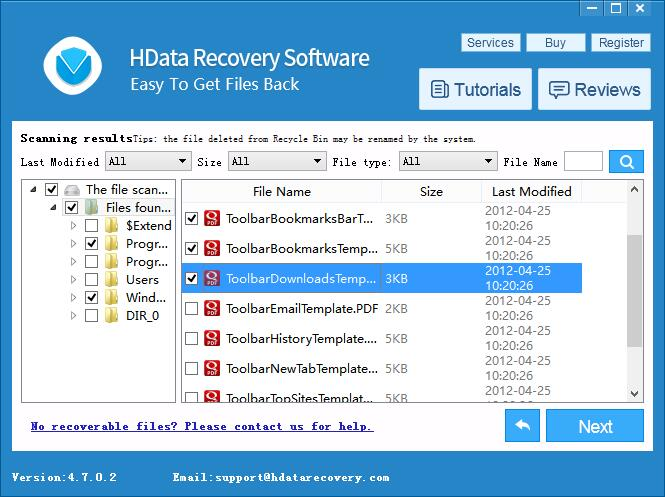Screen dimensions: 665x497
Task: Open the File type filter dropdown
Action: click(x=447, y=161)
